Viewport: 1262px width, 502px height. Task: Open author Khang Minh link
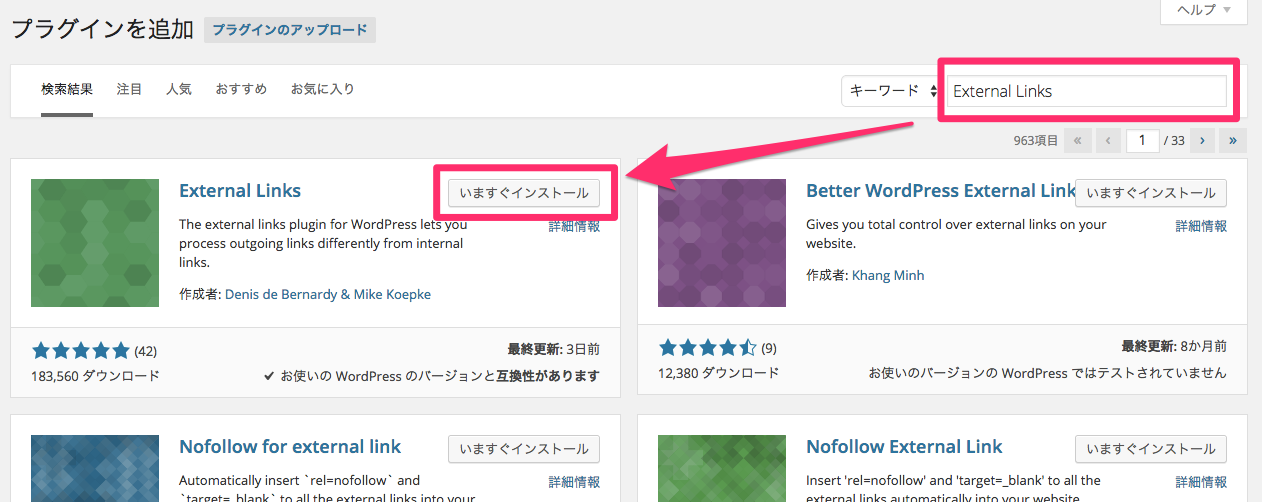pos(888,274)
